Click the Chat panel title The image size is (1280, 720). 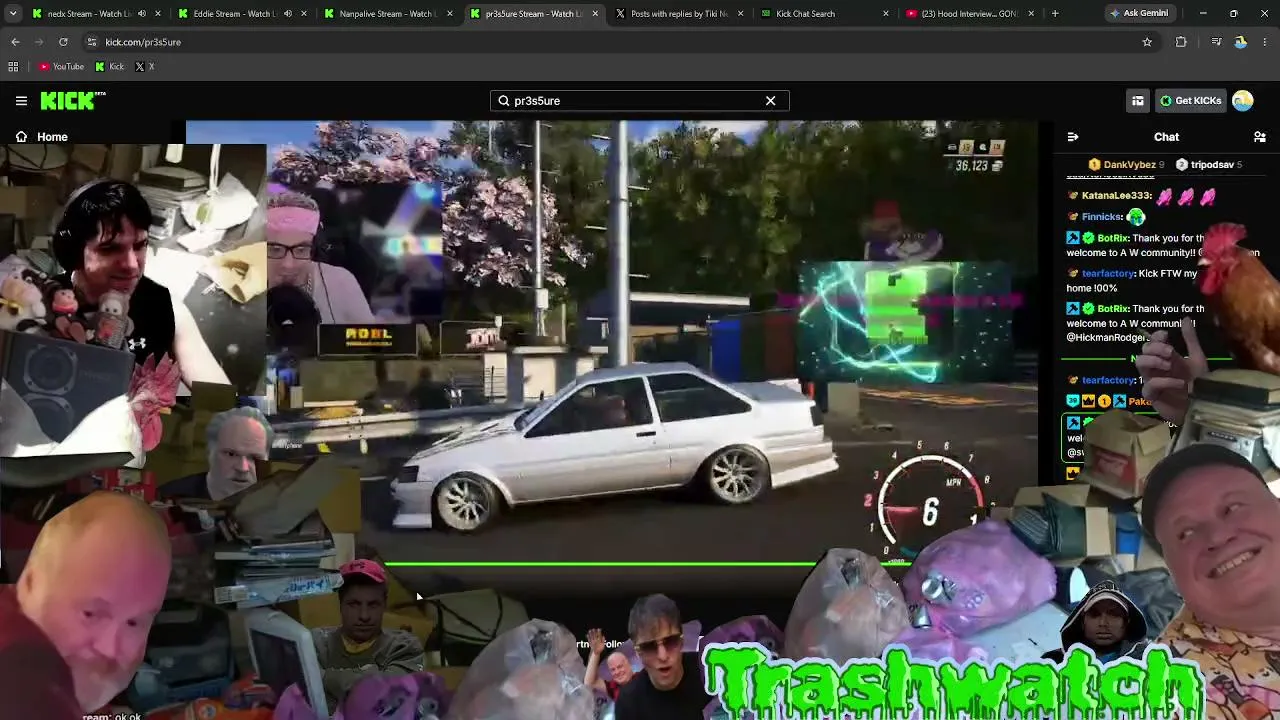pos(1166,137)
